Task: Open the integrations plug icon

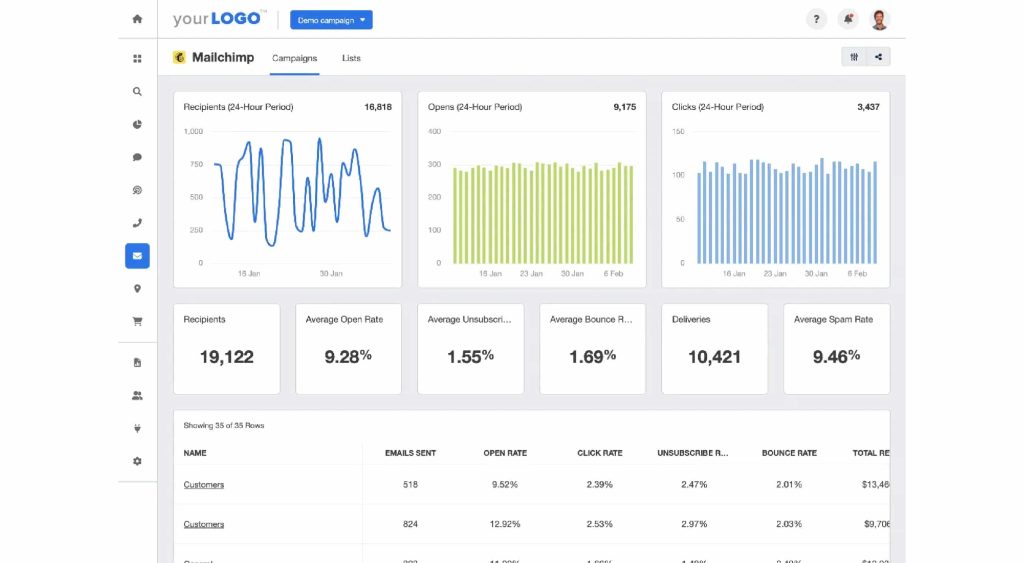Action: pyautogui.click(x=137, y=428)
